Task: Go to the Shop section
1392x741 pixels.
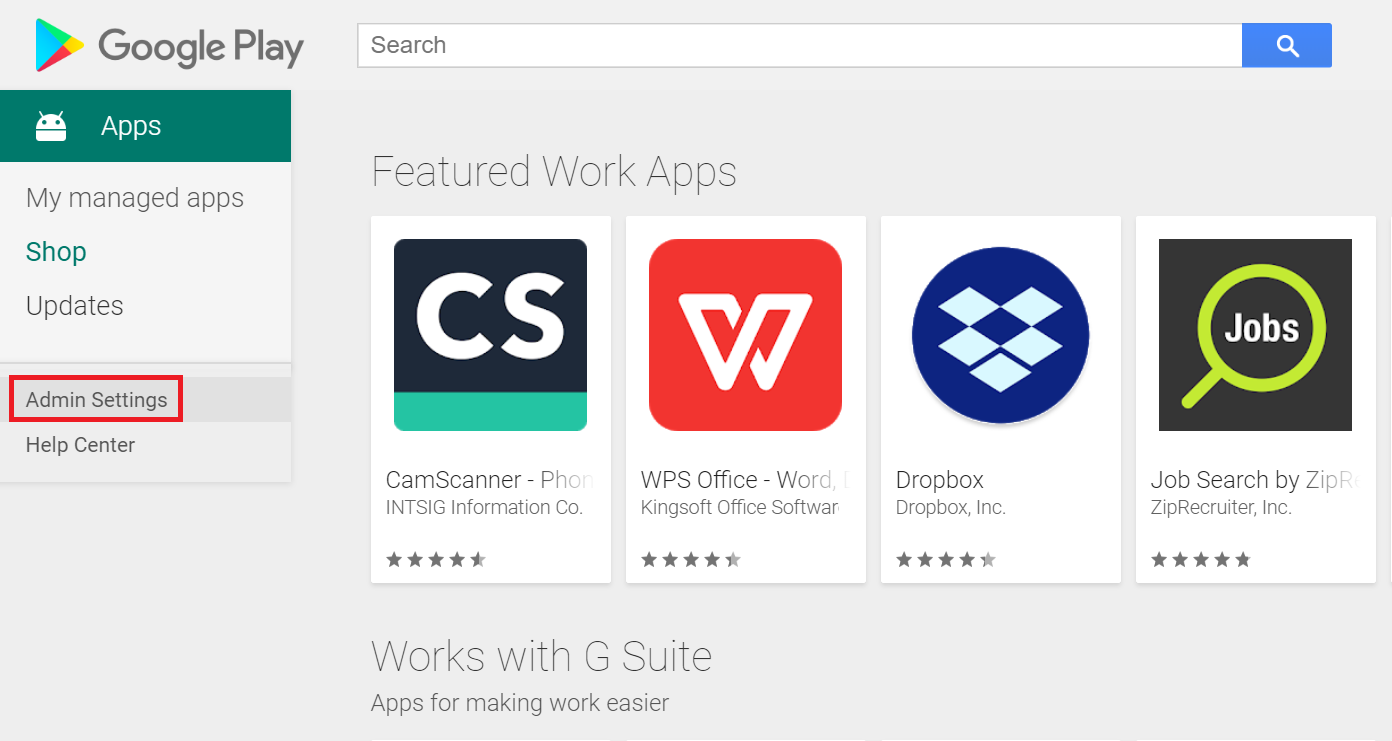Action: click(x=56, y=252)
